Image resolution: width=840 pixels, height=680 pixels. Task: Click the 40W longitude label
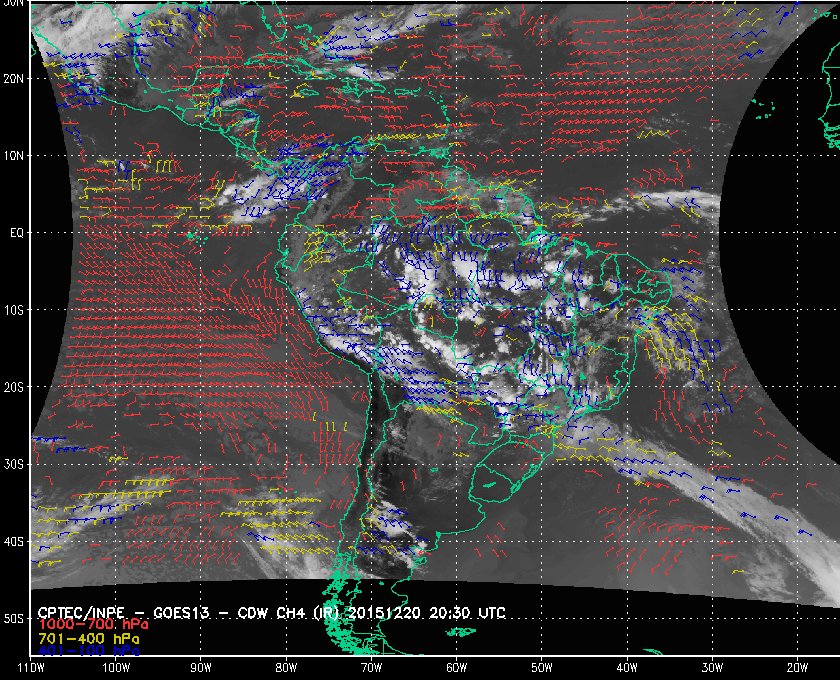pos(627,668)
